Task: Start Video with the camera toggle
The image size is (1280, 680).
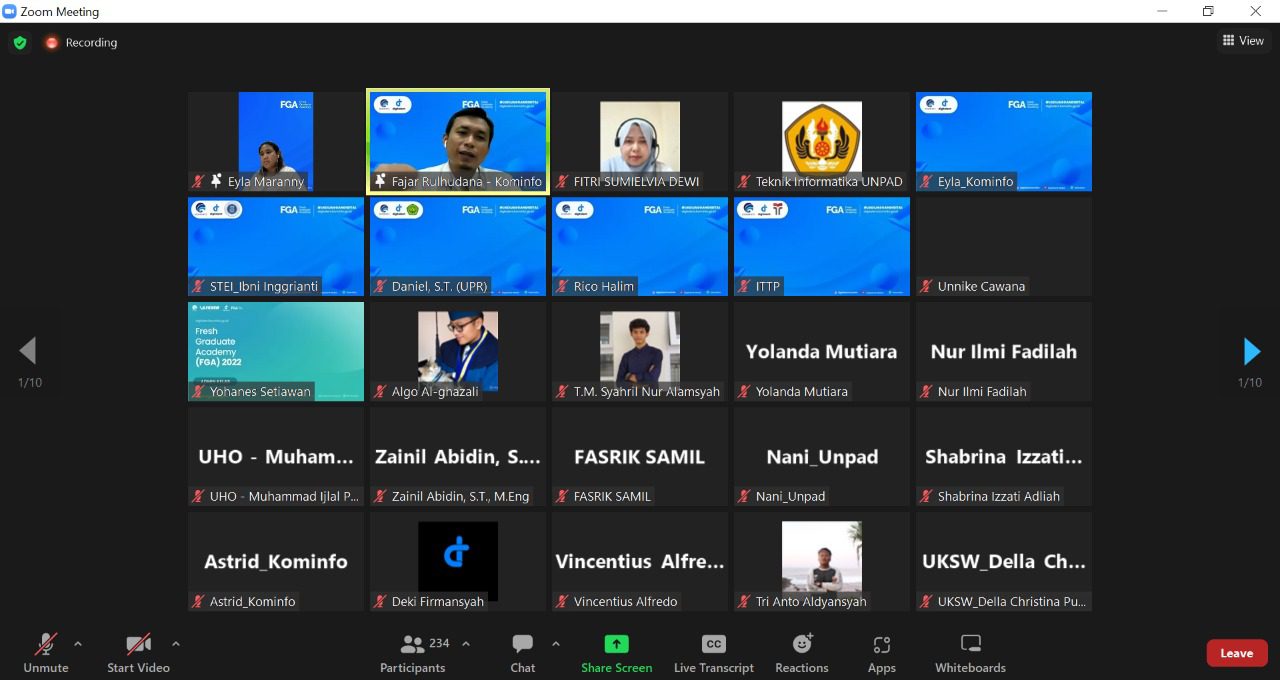Action: [x=138, y=654]
